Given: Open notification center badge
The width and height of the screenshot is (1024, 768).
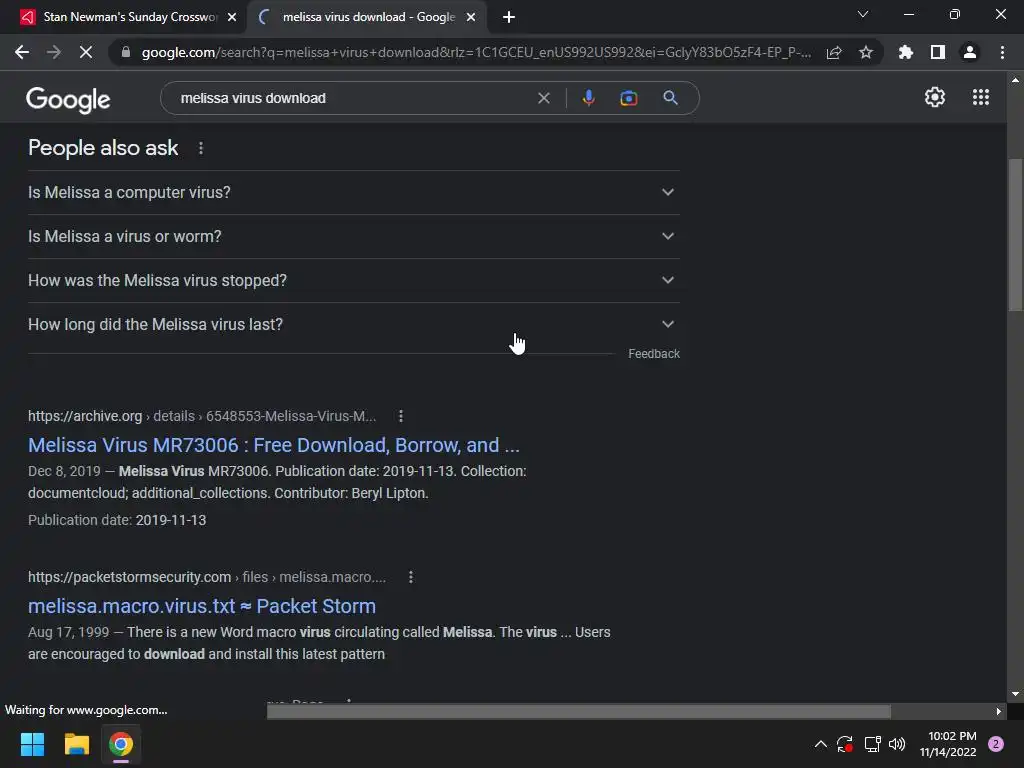Looking at the screenshot, I should pyautogui.click(x=996, y=744).
